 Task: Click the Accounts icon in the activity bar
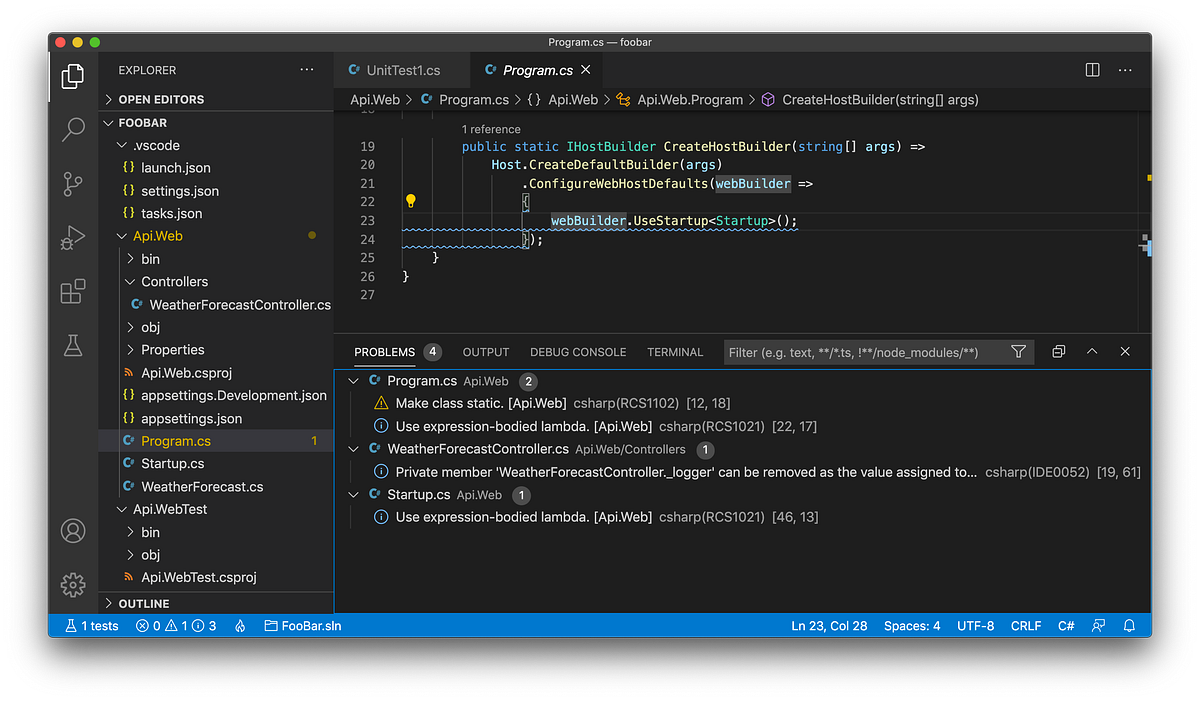73,531
